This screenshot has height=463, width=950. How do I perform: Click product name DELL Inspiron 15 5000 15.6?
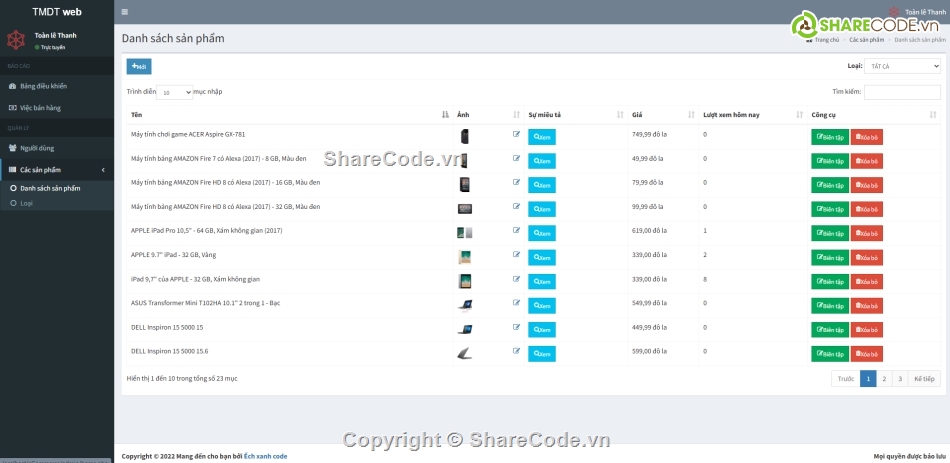point(170,351)
